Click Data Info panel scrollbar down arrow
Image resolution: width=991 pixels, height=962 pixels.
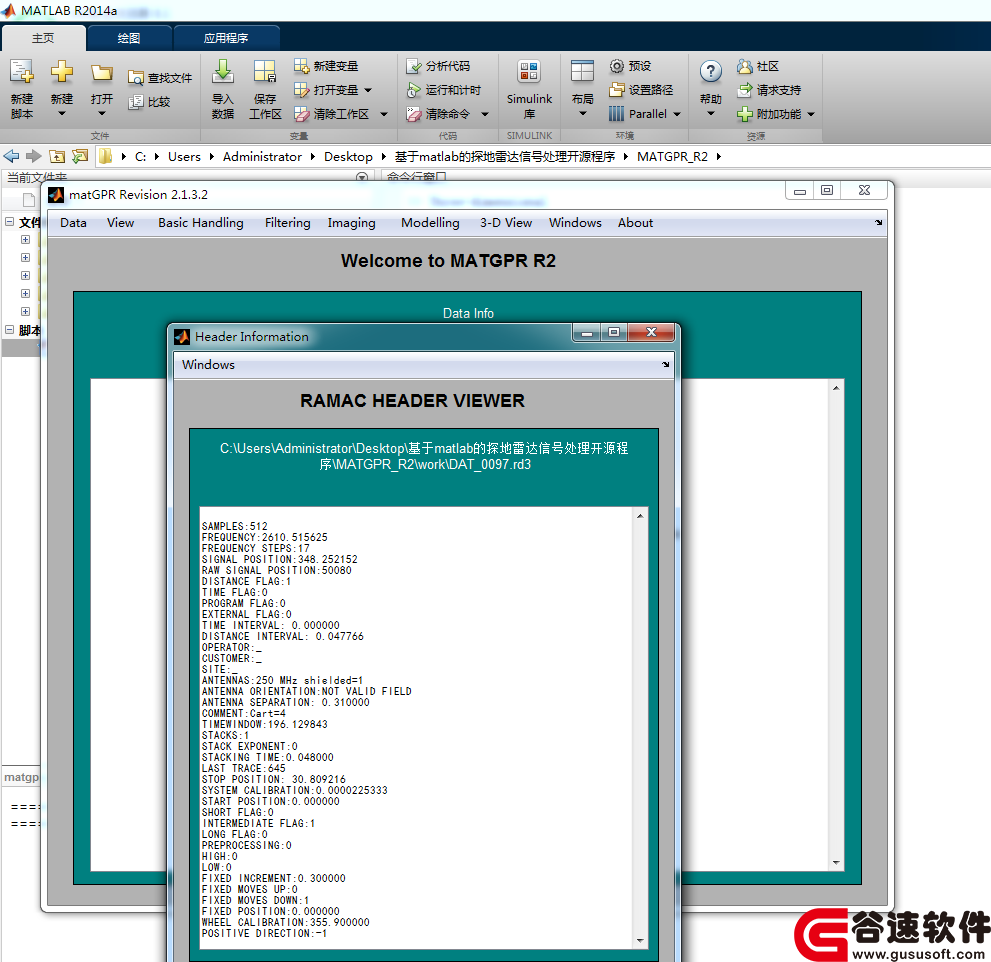(836, 862)
